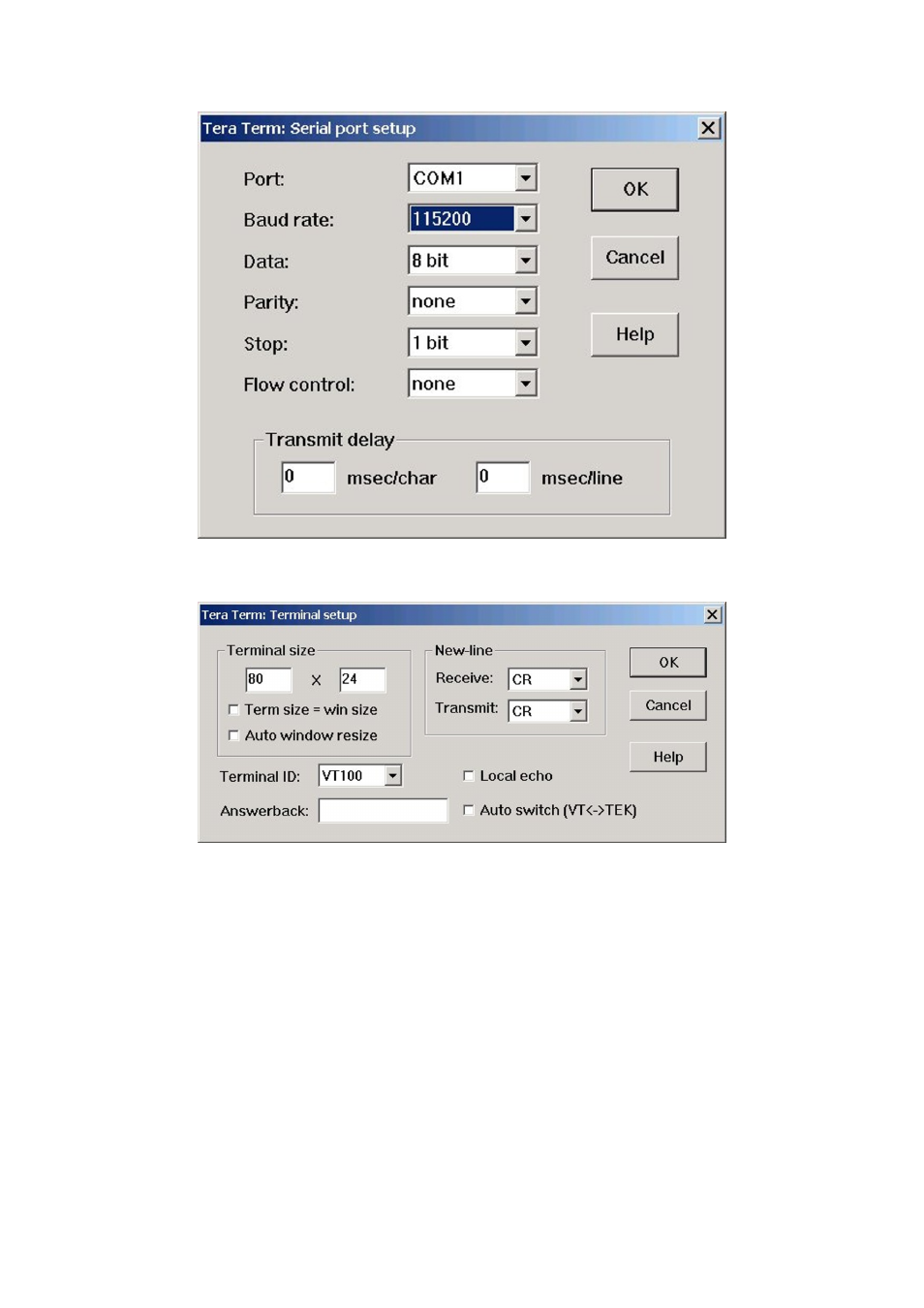This screenshot has width=924, height=1308.
Task: Expand the Parity dropdown
Action: click(526, 301)
